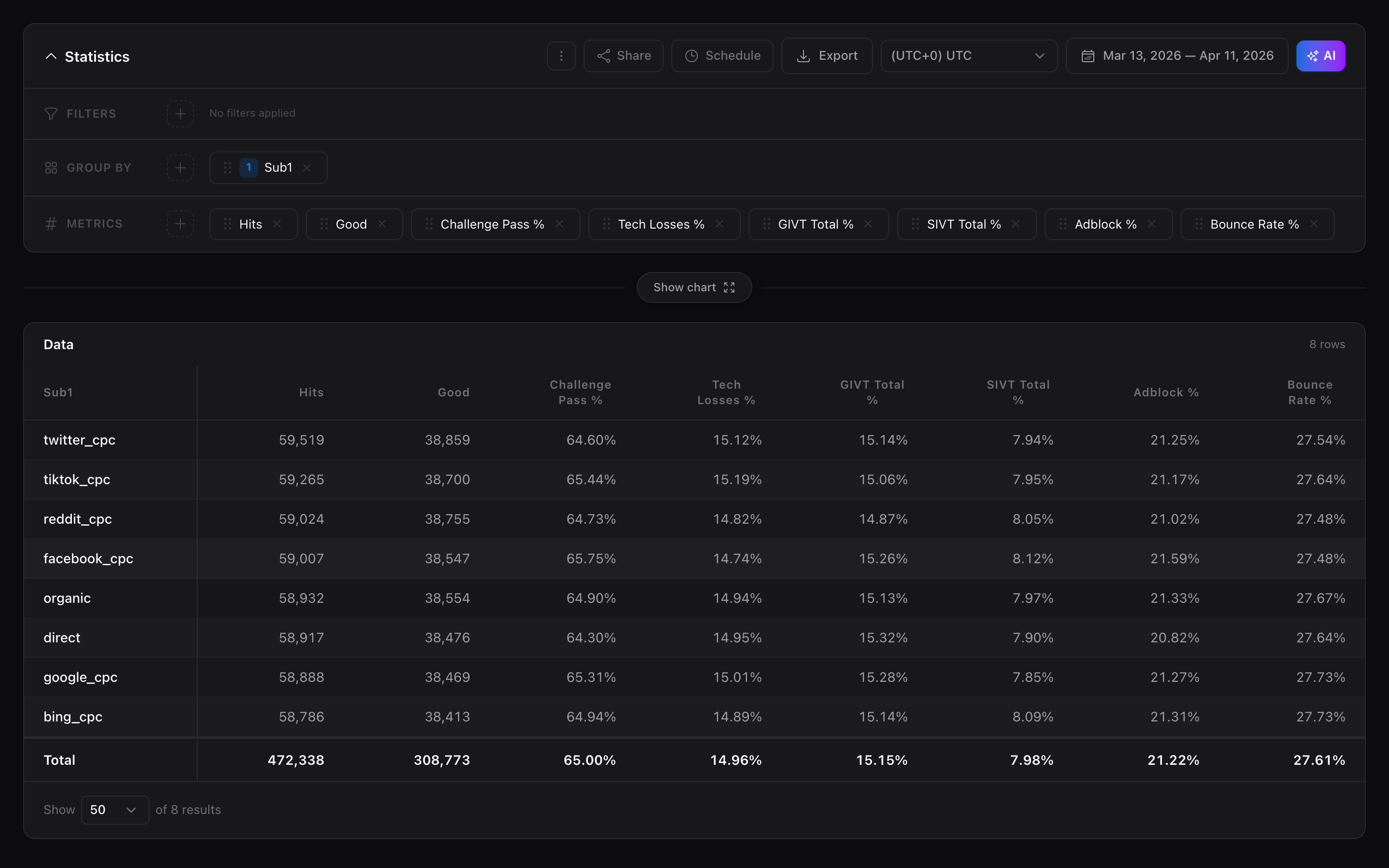The image size is (1389, 868).
Task: Remove the Bounce Rate % metric
Action: pyautogui.click(x=1314, y=224)
